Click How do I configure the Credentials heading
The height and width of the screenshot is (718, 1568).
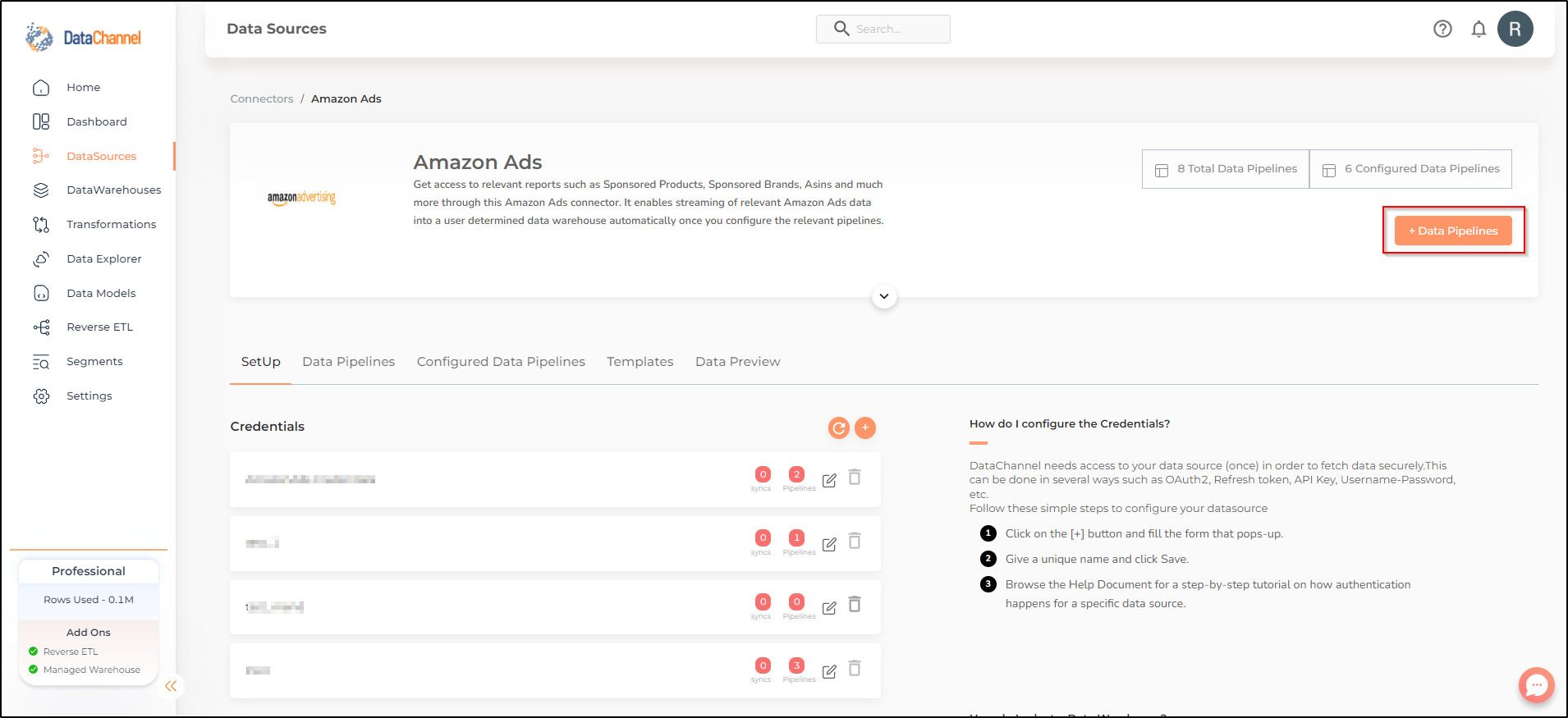(x=1070, y=424)
